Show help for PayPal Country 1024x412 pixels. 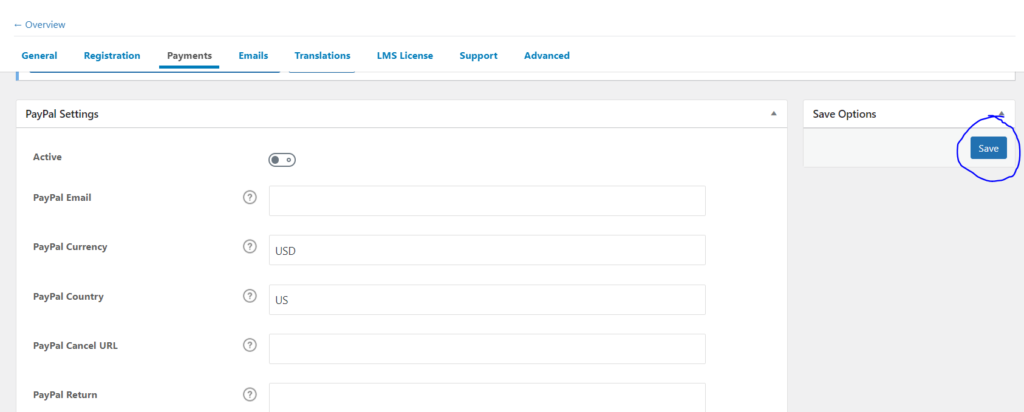click(x=249, y=296)
